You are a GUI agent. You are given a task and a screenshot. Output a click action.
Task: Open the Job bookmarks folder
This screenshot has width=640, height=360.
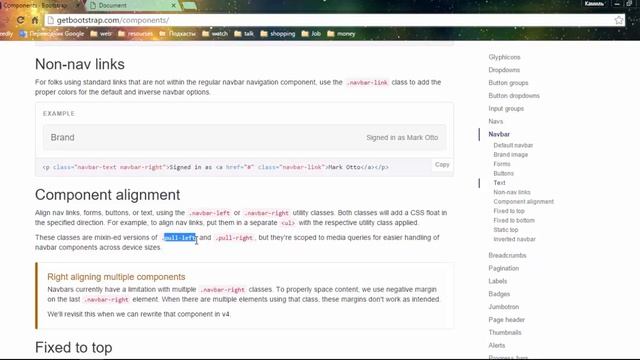tap(311, 34)
